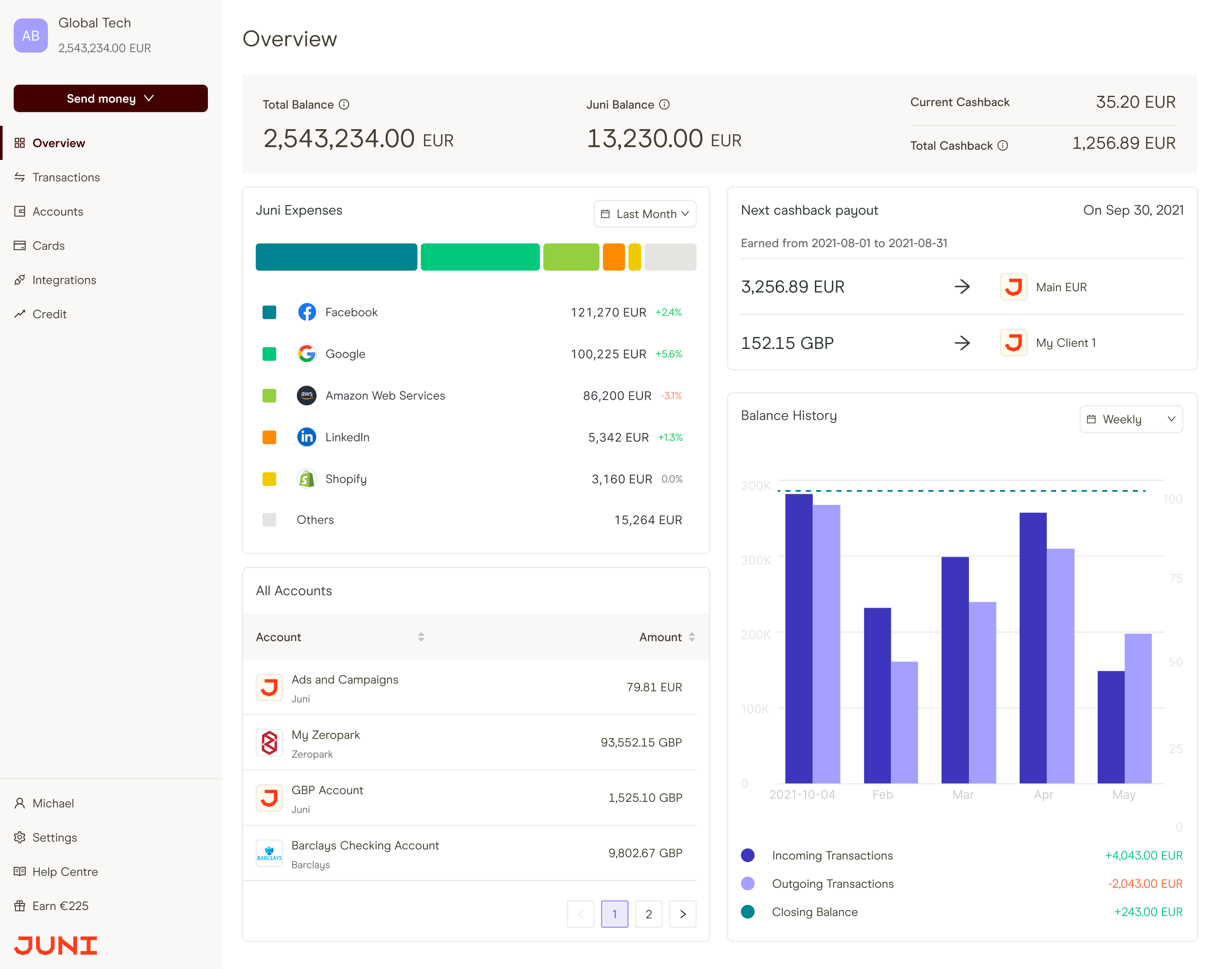Viewport: 1232px width, 969px height.
Task: Switch to the Overview tab
Action: pyautogui.click(x=59, y=142)
